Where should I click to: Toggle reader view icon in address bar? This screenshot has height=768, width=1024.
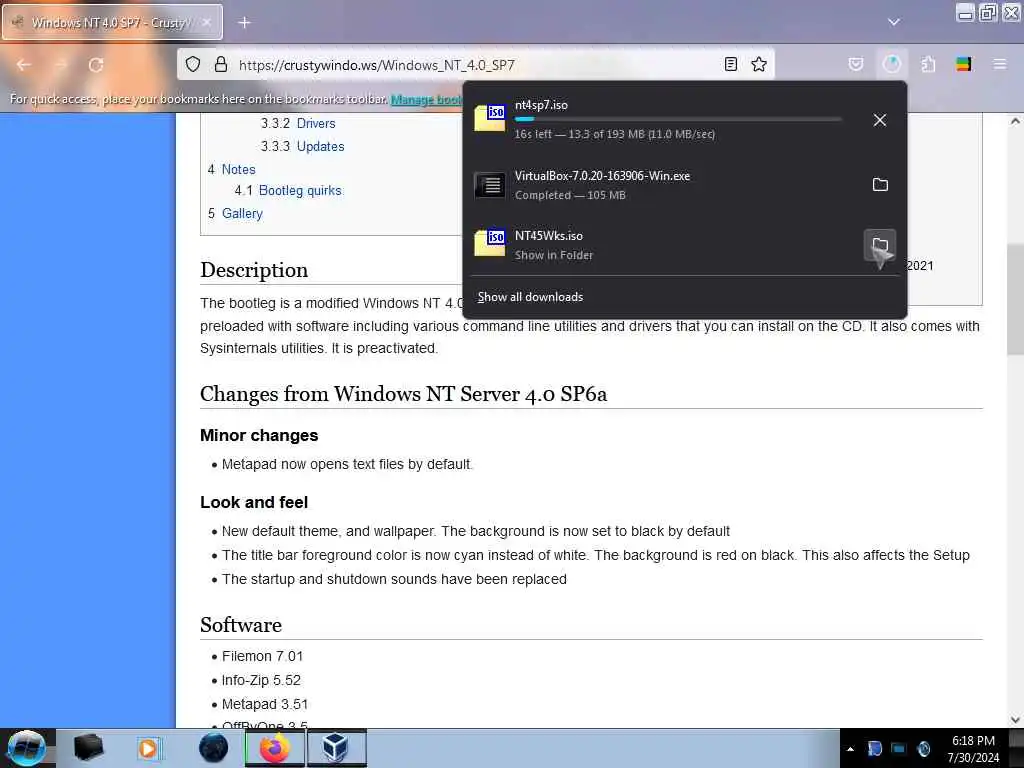pyautogui.click(x=731, y=64)
